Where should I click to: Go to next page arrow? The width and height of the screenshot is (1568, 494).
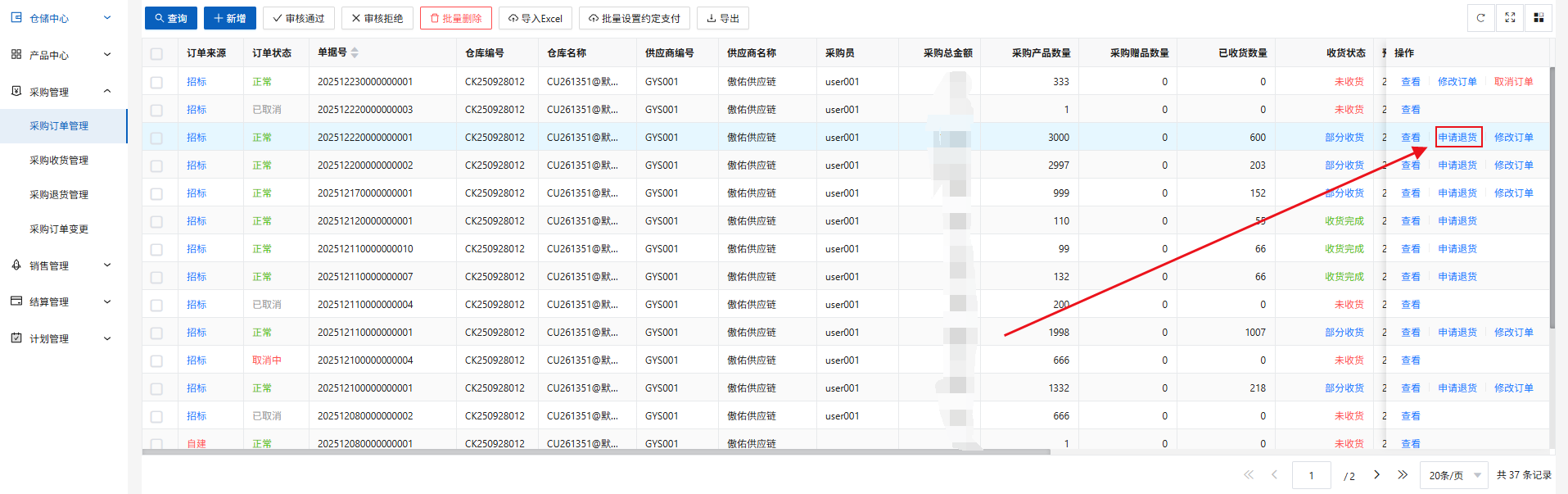1376,475
